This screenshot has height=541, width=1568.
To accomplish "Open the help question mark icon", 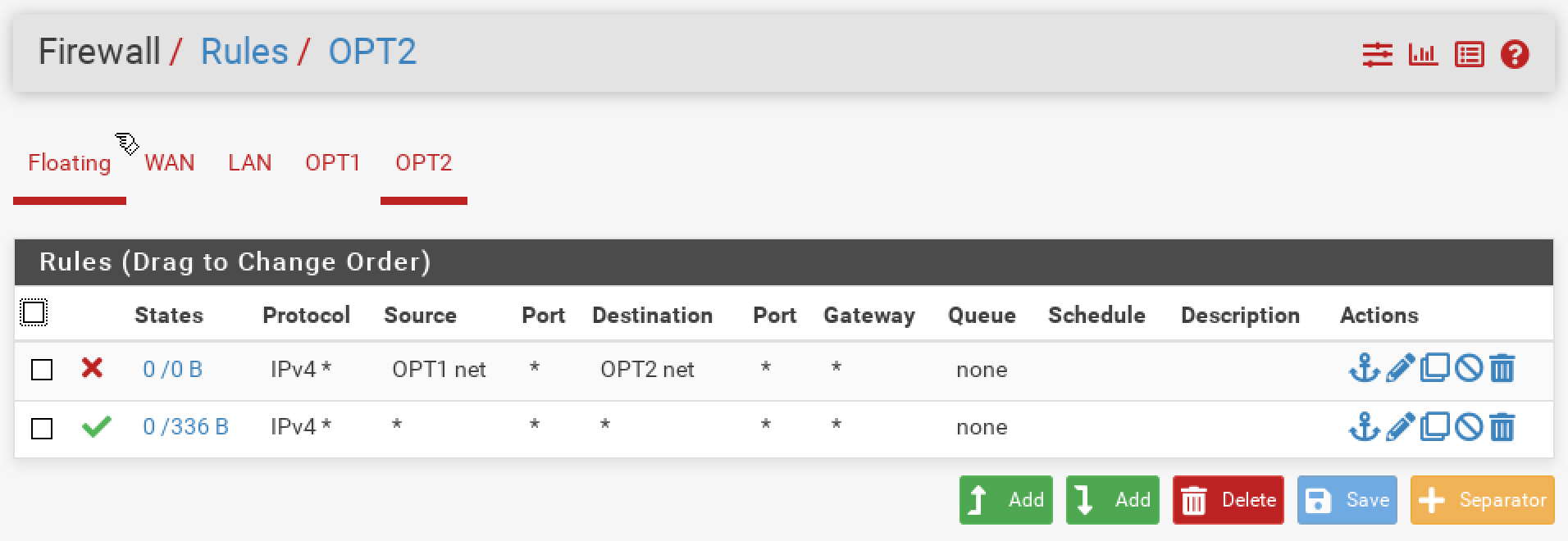I will [x=1515, y=55].
